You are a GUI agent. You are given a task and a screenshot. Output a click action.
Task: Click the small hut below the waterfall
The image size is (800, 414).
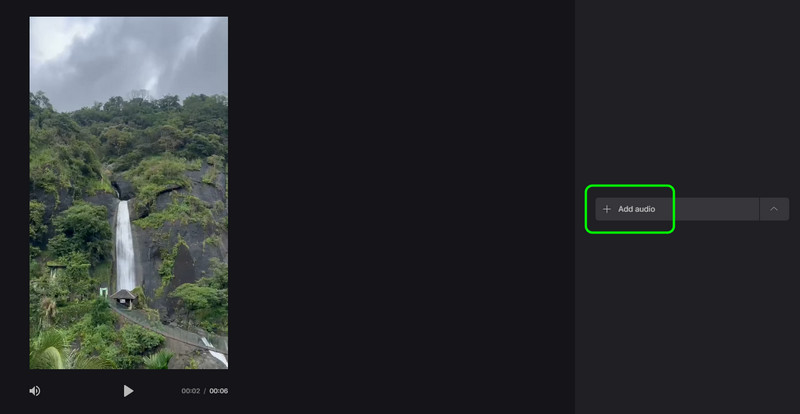pos(123,298)
